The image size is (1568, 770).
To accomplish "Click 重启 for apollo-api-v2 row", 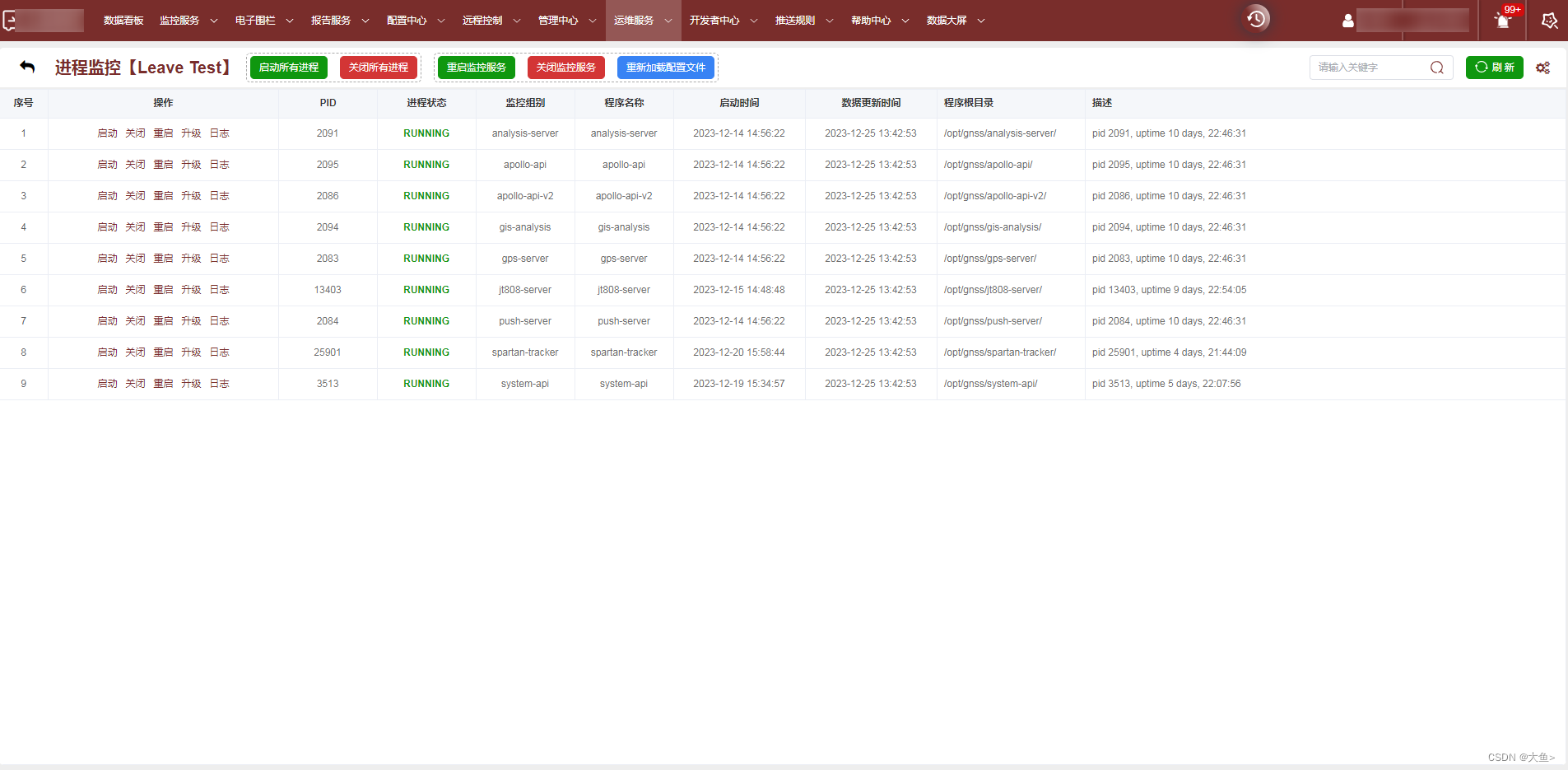I will (x=164, y=196).
